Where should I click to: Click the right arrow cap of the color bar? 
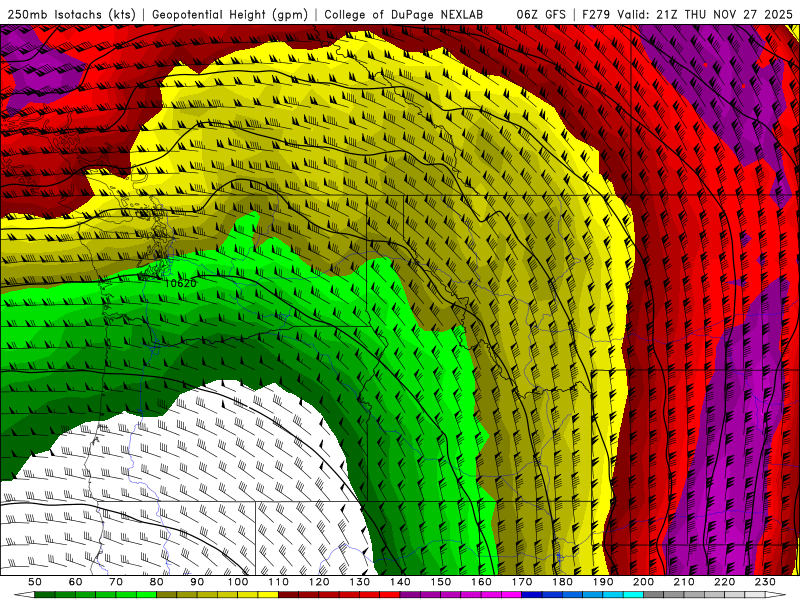(x=776, y=595)
